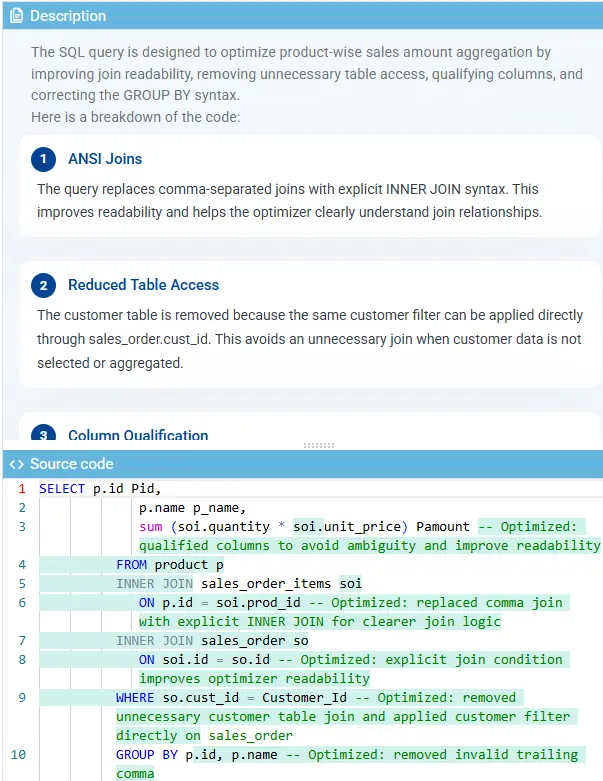Click line number 6 in source code
This screenshot has width=603, height=781.
pyautogui.click(x=22, y=603)
